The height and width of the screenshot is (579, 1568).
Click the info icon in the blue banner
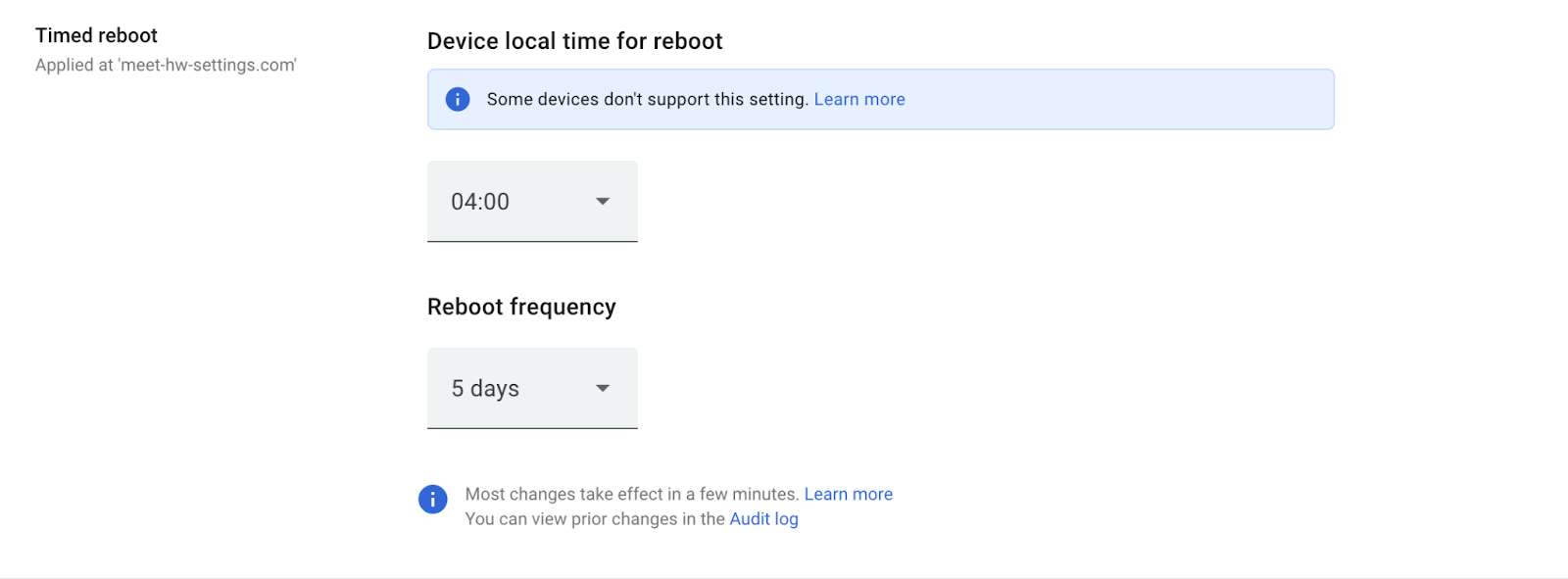click(x=458, y=99)
